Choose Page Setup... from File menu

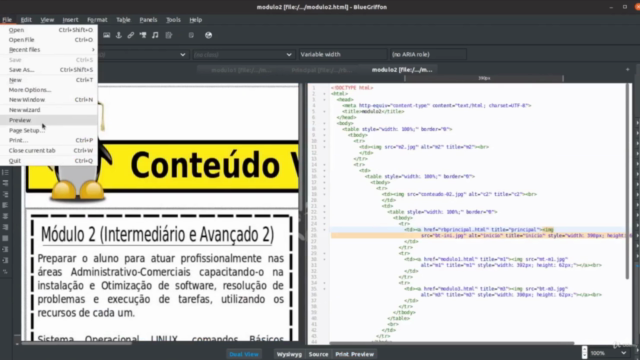[49, 130]
